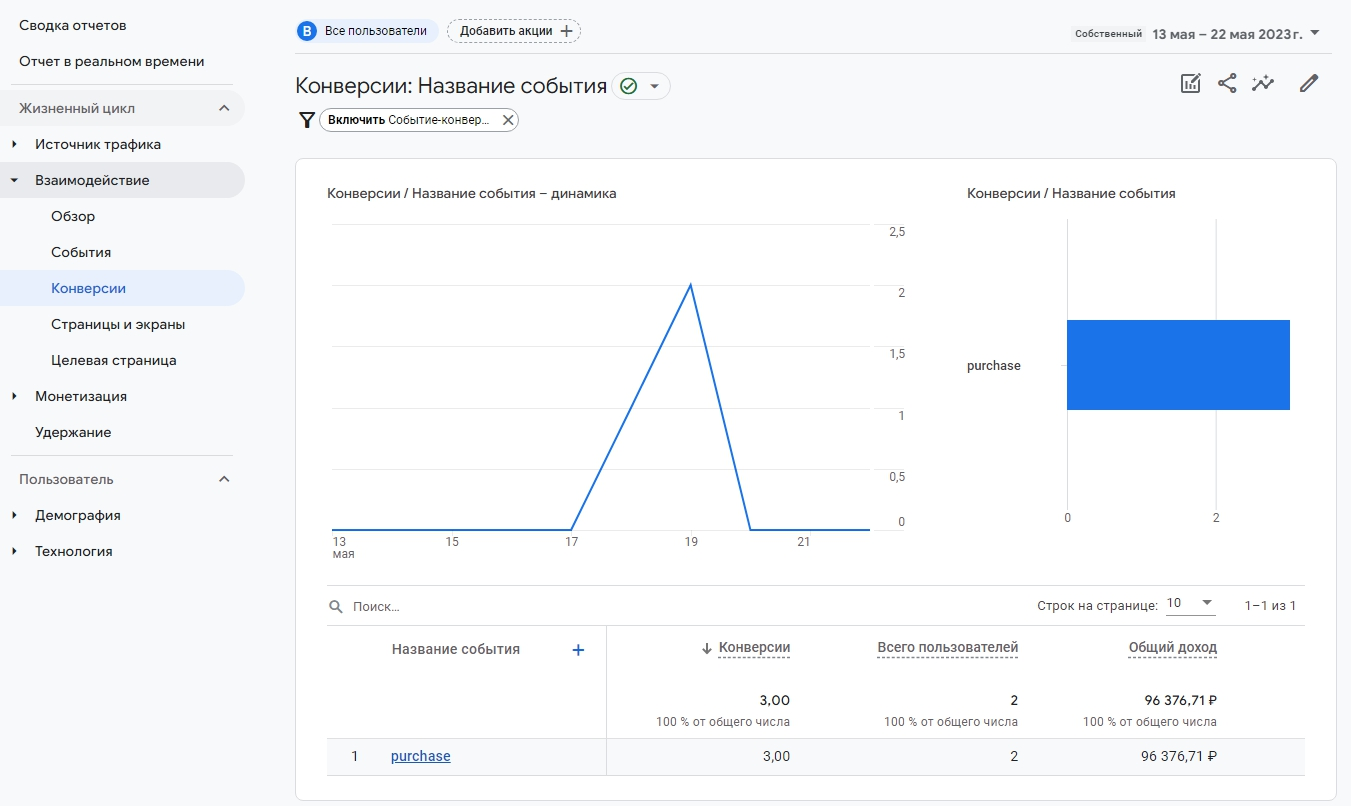
Task: Open 'Целевая страница' report
Action: pos(114,360)
